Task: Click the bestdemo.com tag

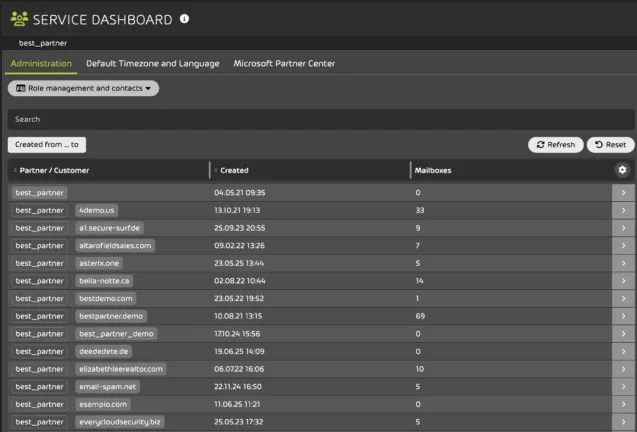Action: [x=106, y=298]
